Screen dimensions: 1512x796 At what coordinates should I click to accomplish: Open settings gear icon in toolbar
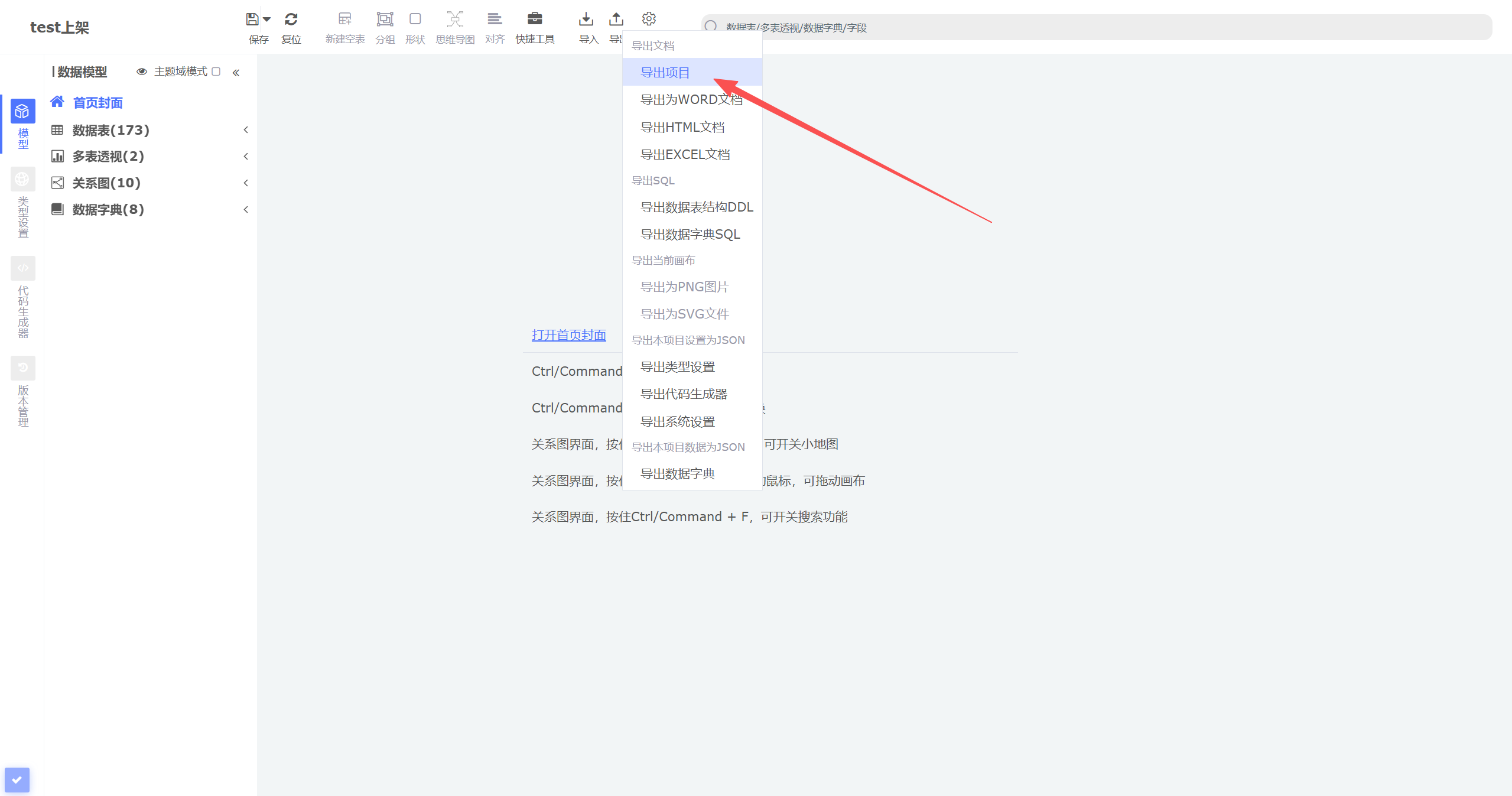coord(649,20)
